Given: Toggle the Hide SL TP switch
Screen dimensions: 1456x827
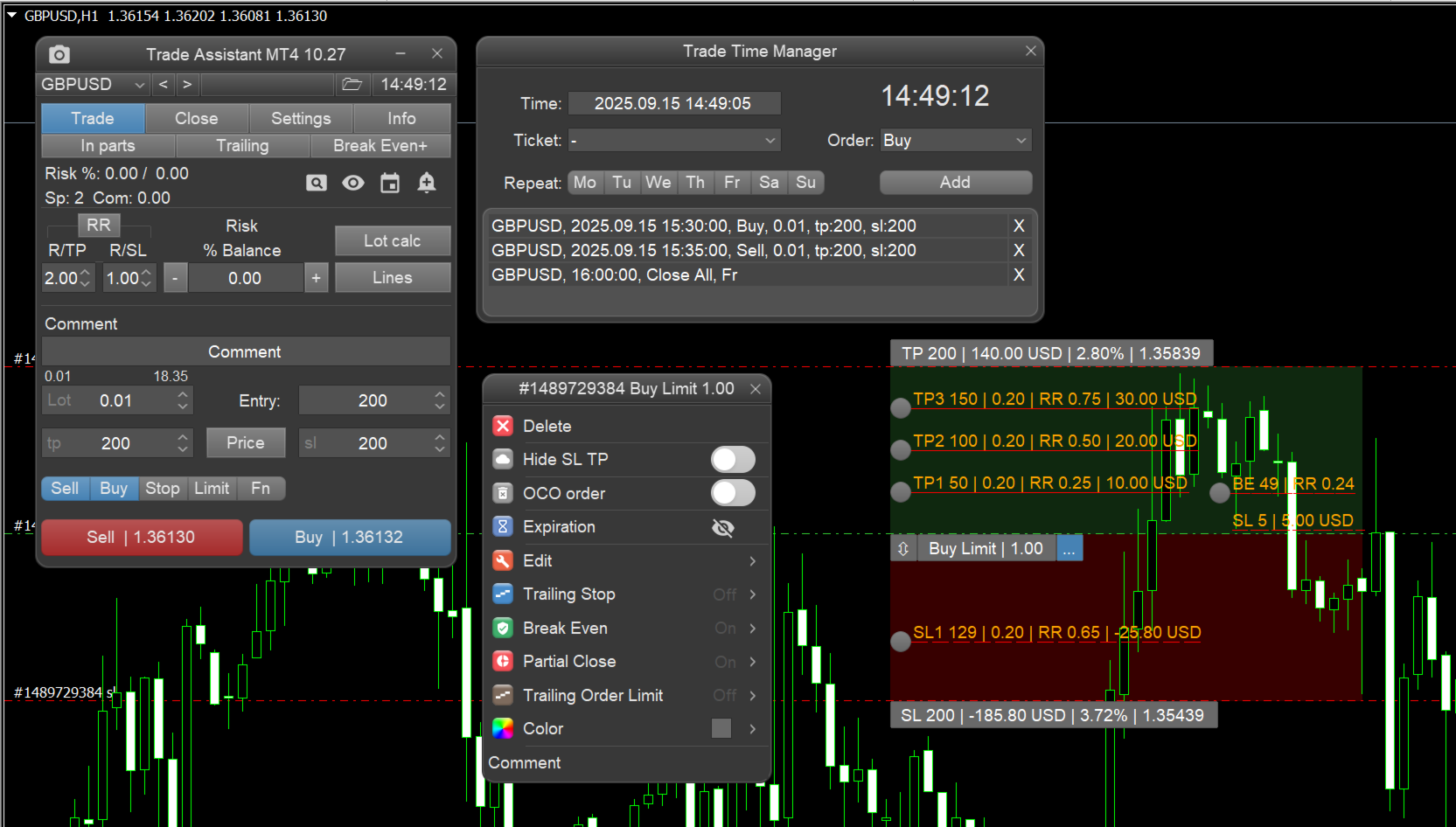Looking at the screenshot, I should point(733,459).
